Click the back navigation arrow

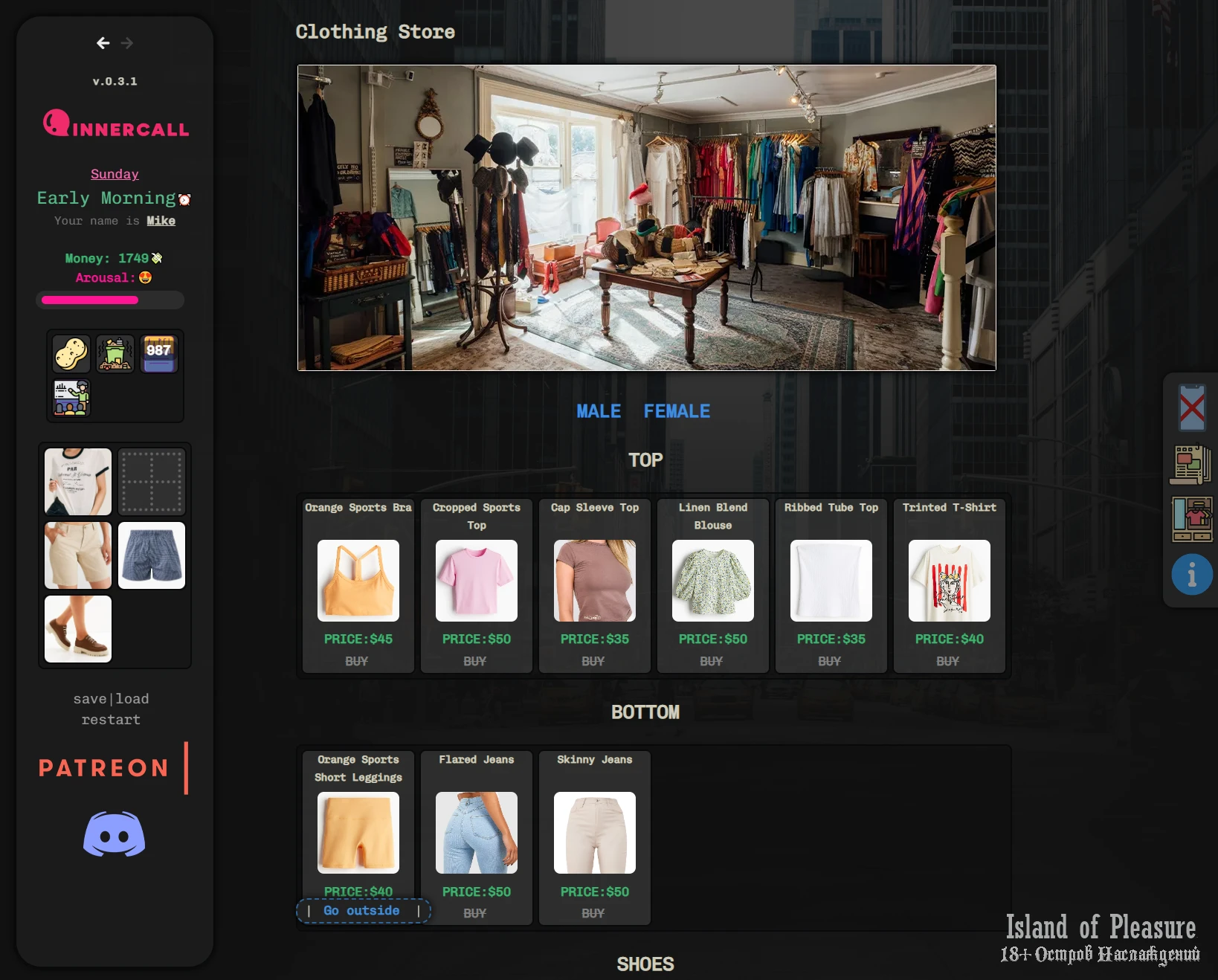[x=103, y=43]
